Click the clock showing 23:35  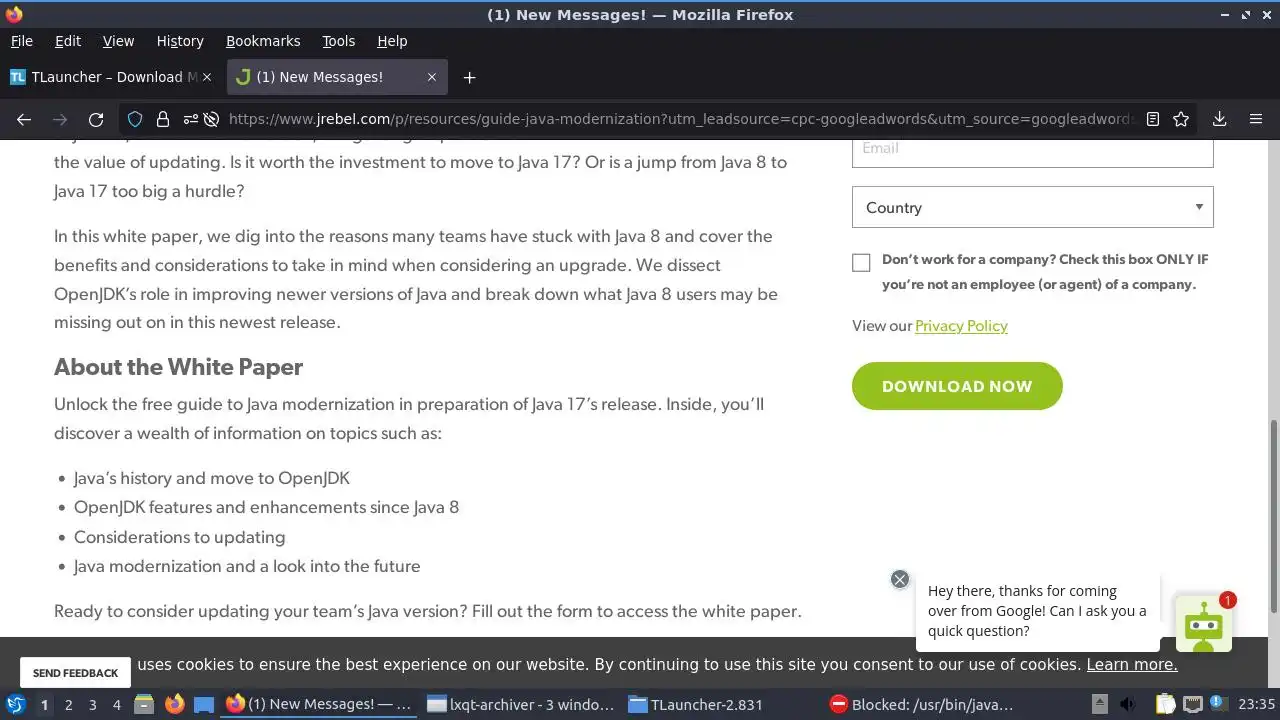click(x=1256, y=704)
